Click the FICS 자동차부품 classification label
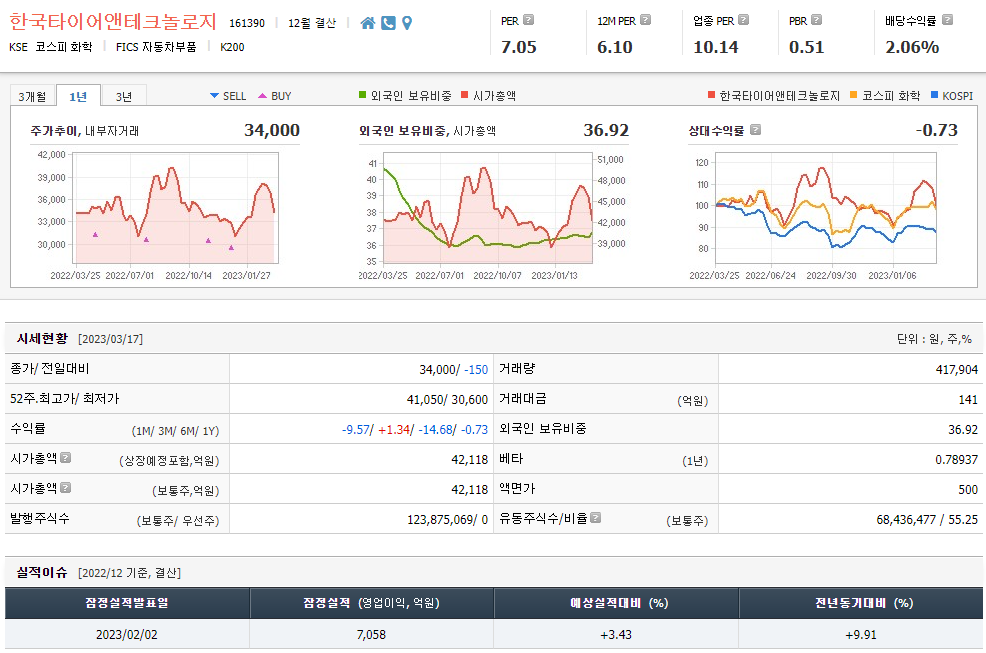The width and height of the screenshot is (986, 653). [156, 47]
